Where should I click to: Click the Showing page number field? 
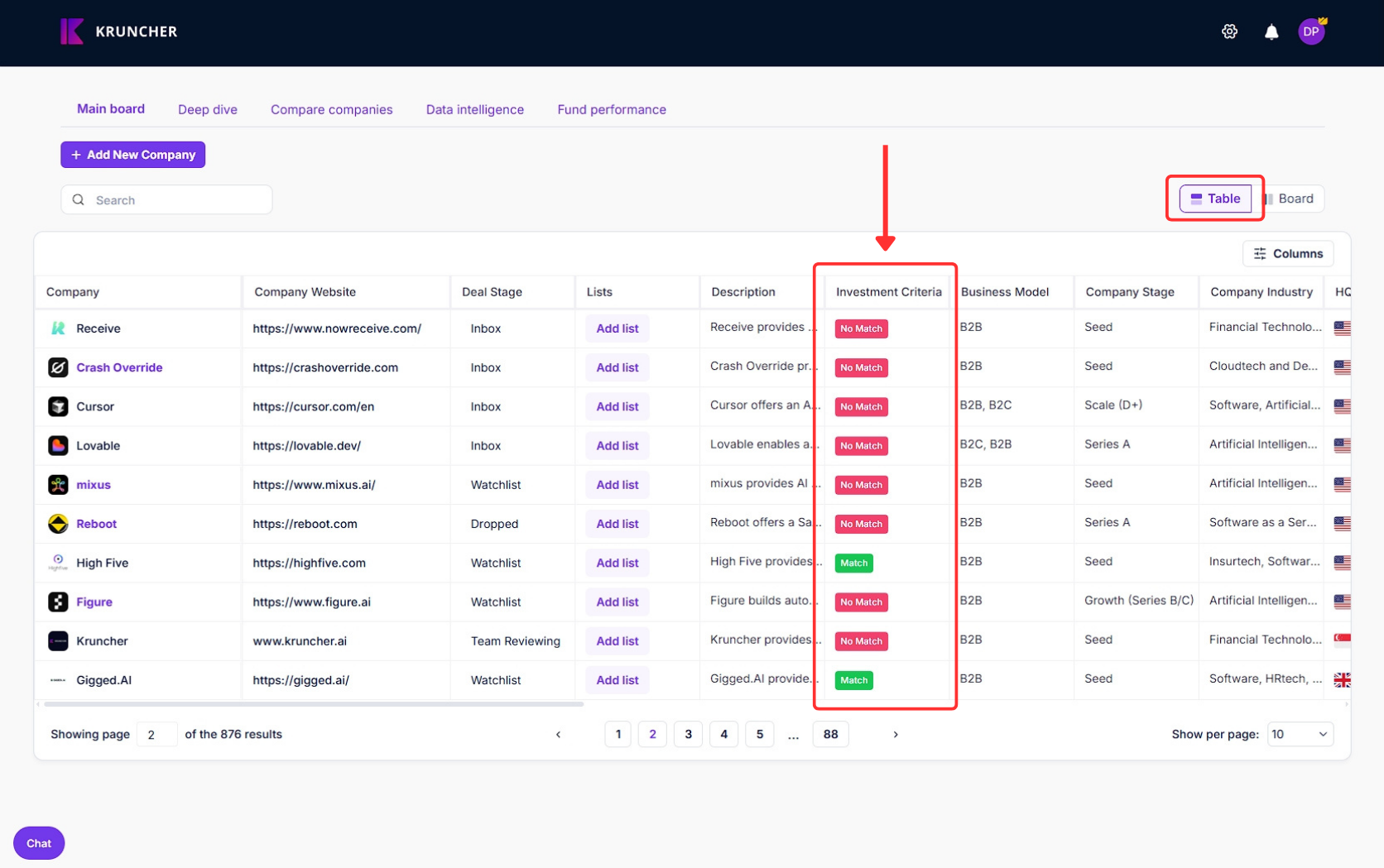156,734
